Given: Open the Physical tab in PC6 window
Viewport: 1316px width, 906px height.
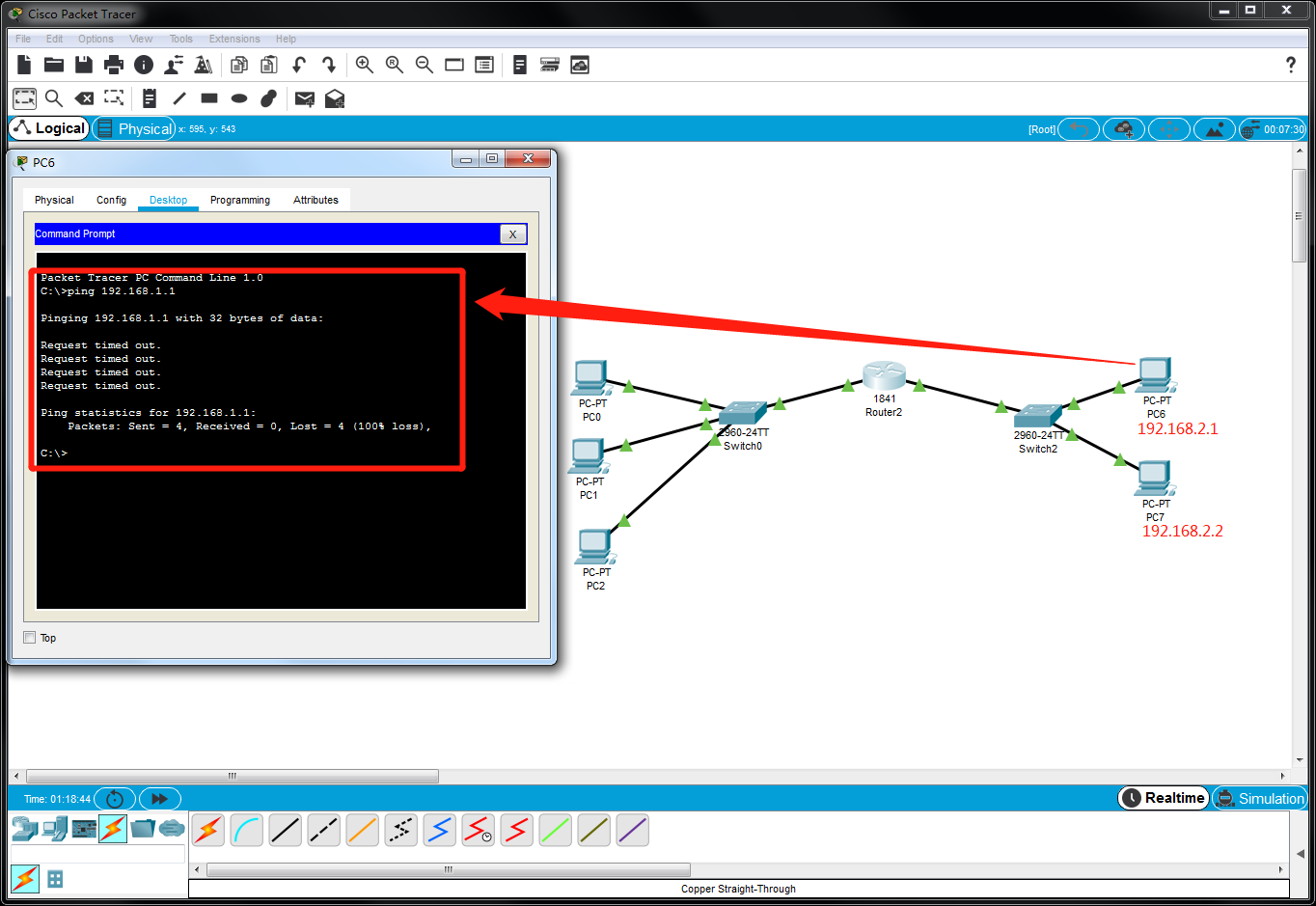Looking at the screenshot, I should pos(54,200).
